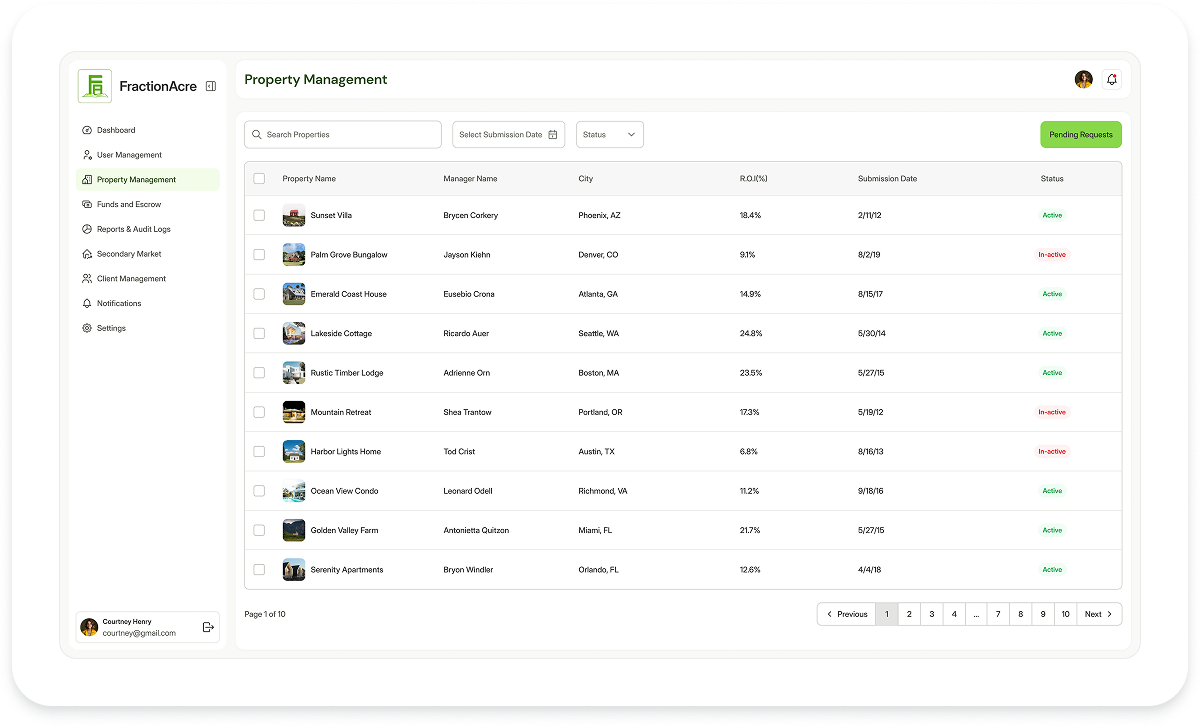Click the Pending Requests button
The image size is (1200, 726).
(x=1081, y=134)
